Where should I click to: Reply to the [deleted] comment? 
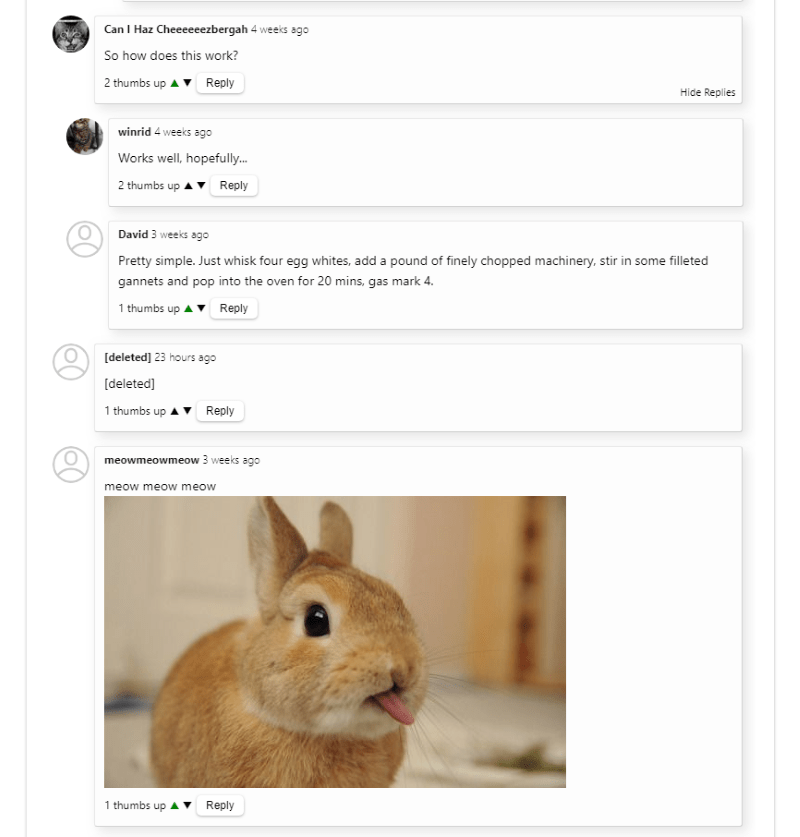pos(220,411)
